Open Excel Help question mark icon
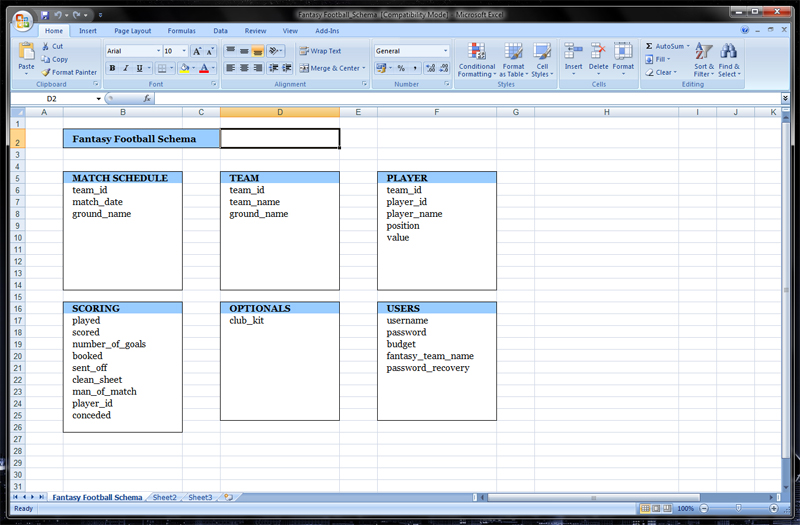The height and width of the screenshot is (525, 800). [x=745, y=30]
